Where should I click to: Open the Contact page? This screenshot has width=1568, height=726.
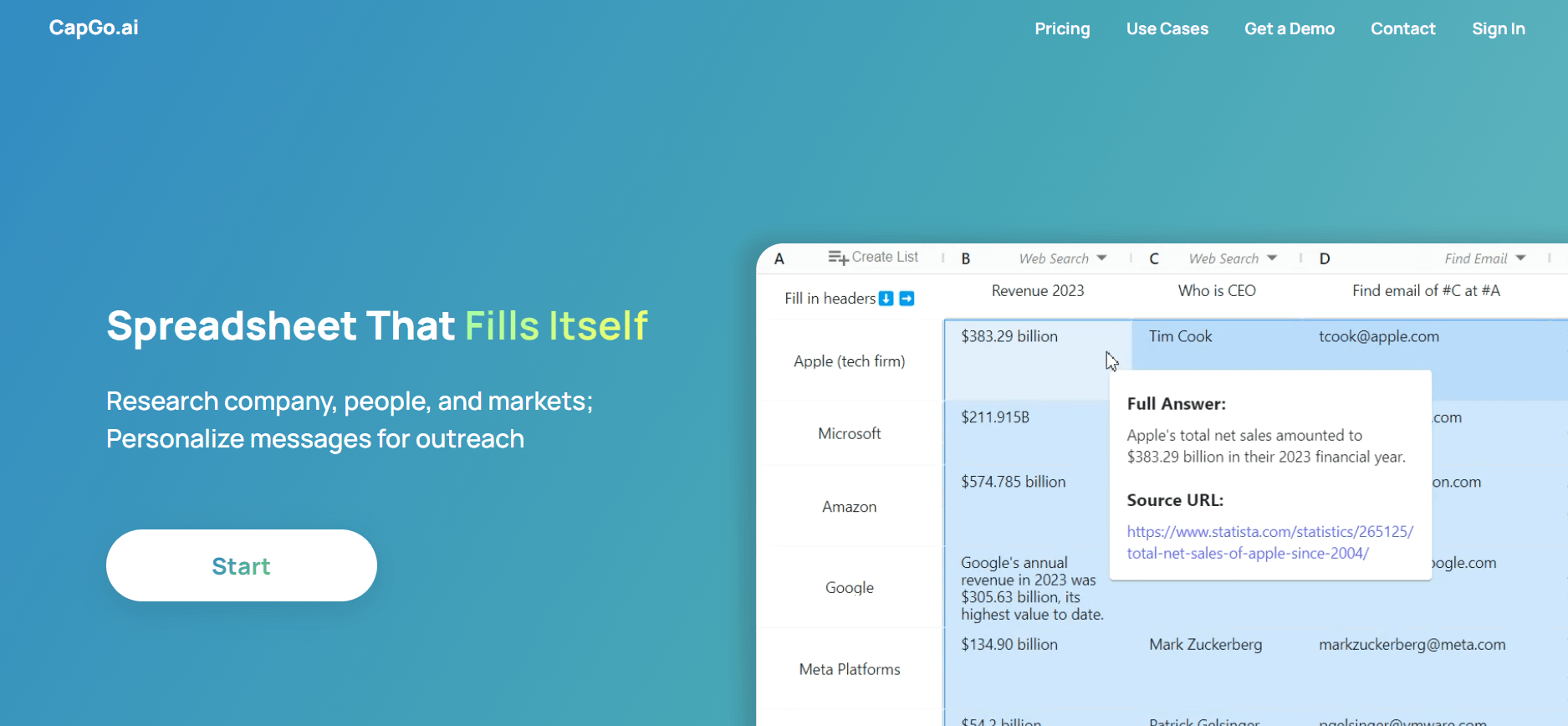(x=1402, y=28)
